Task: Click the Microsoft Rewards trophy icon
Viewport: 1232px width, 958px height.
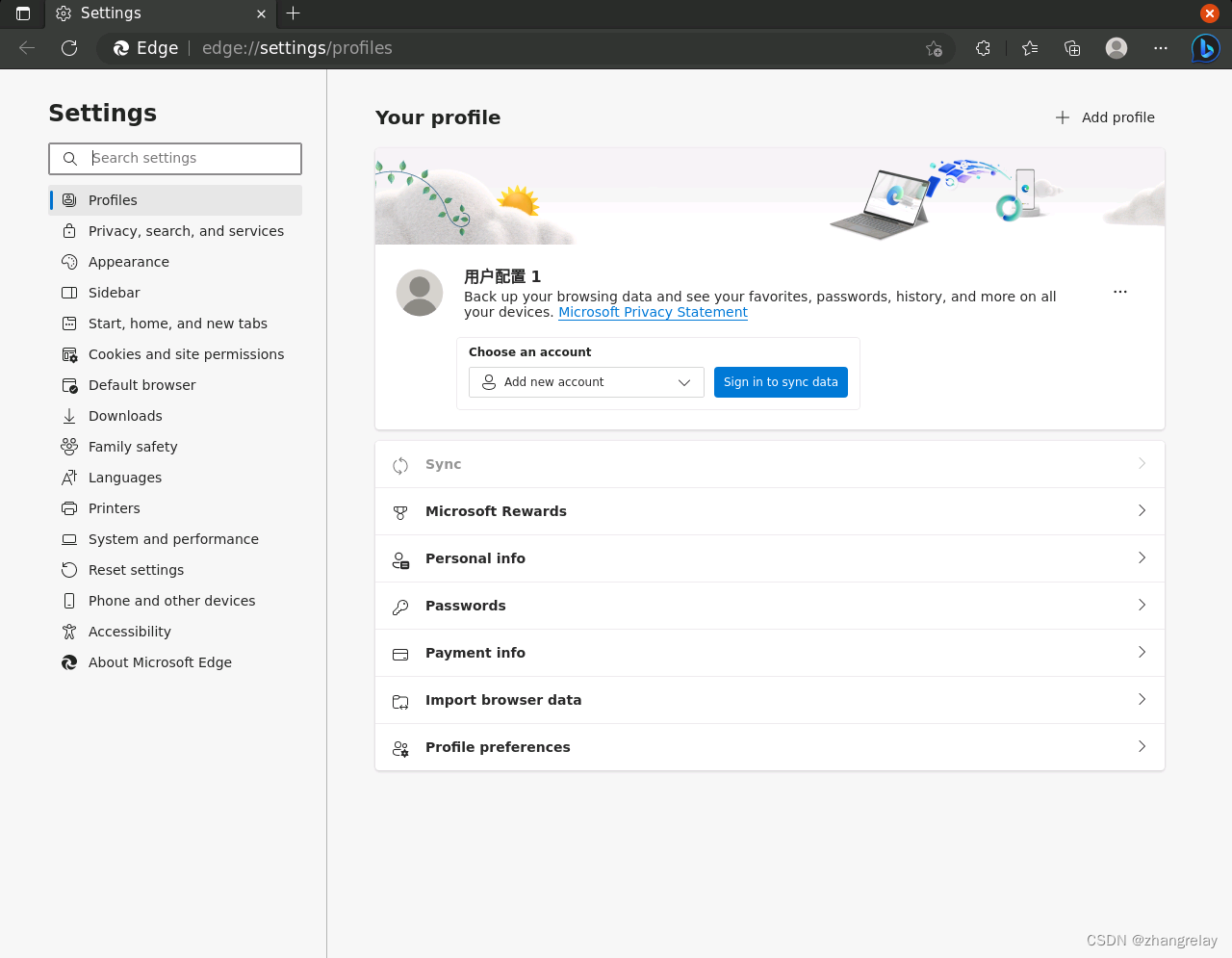Action: (x=399, y=511)
